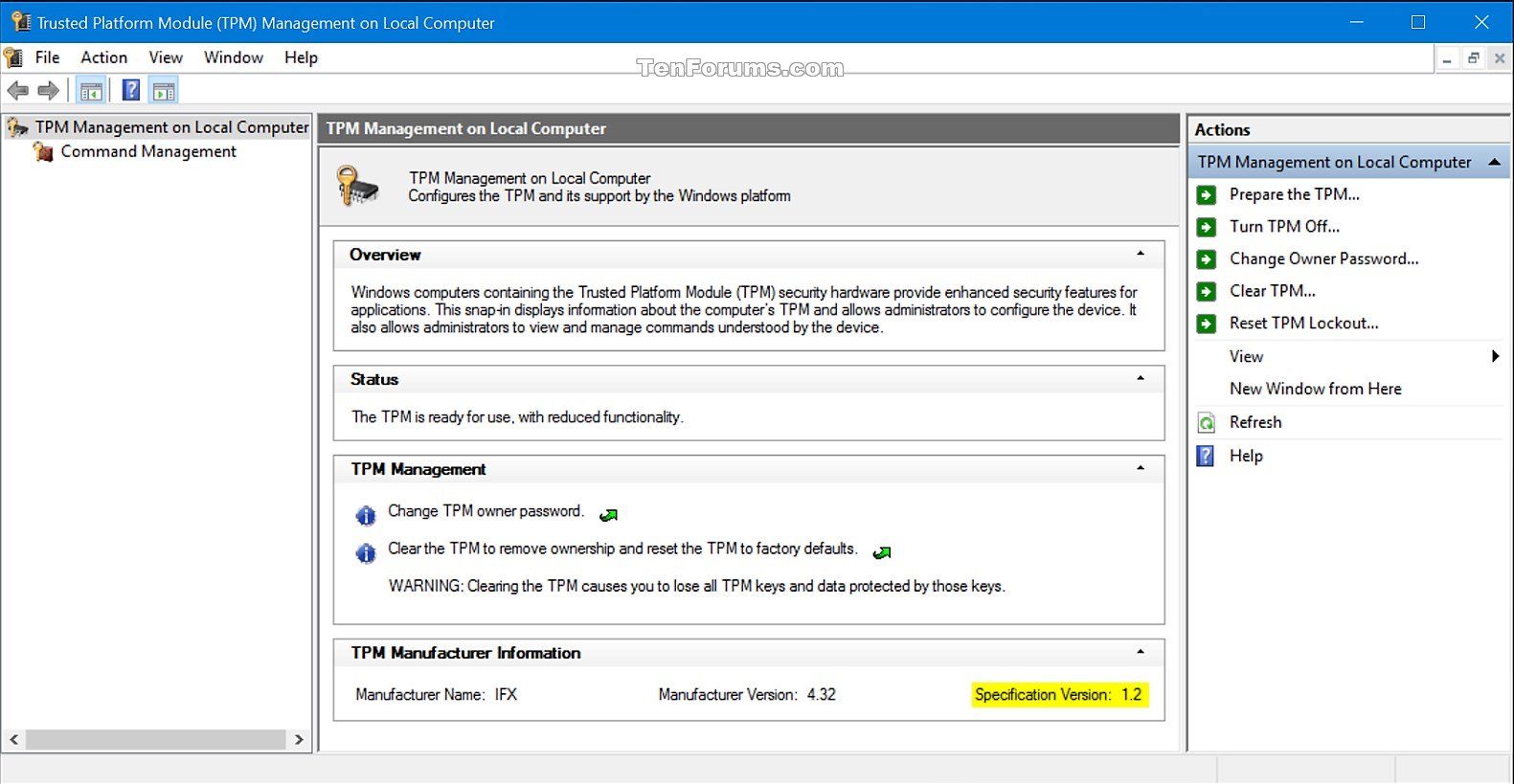This screenshot has width=1514, height=784.
Task: Click the Specification Version: 1.2 text
Action: click(1058, 695)
